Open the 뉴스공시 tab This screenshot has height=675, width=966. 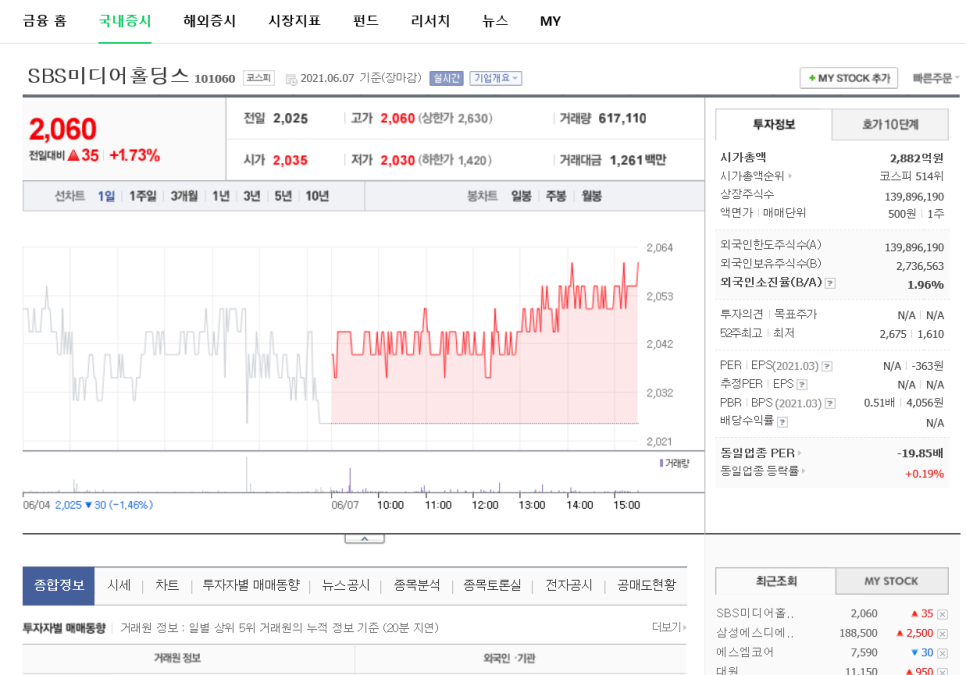(x=346, y=585)
